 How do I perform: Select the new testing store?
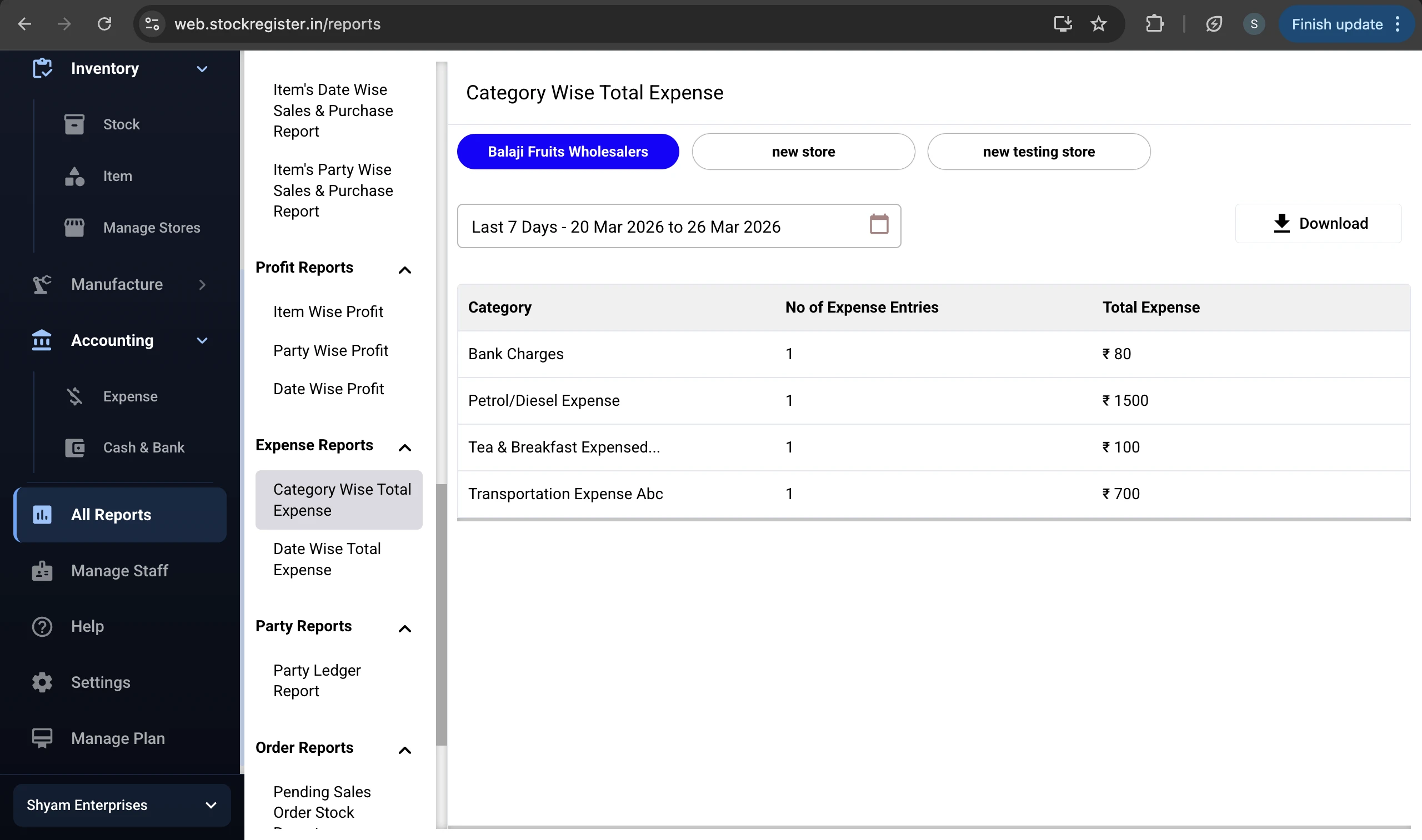pyautogui.click(x=1039, y=151)
